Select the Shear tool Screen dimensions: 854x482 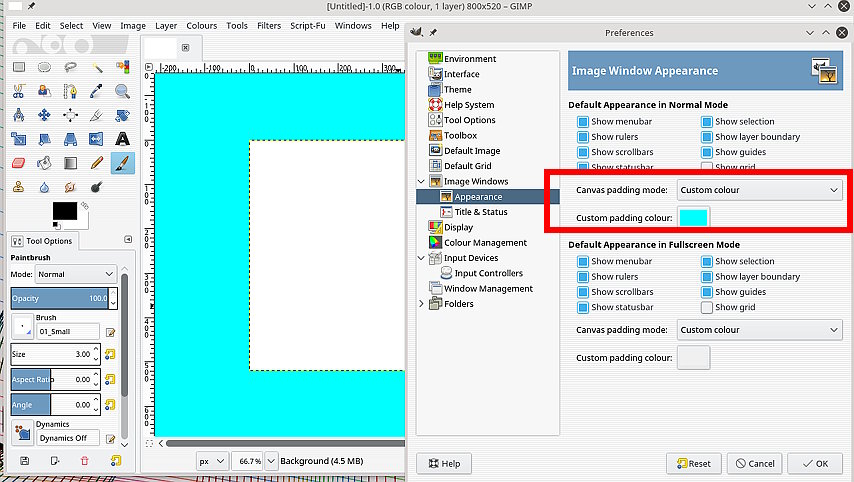click(x=44, y=139)
